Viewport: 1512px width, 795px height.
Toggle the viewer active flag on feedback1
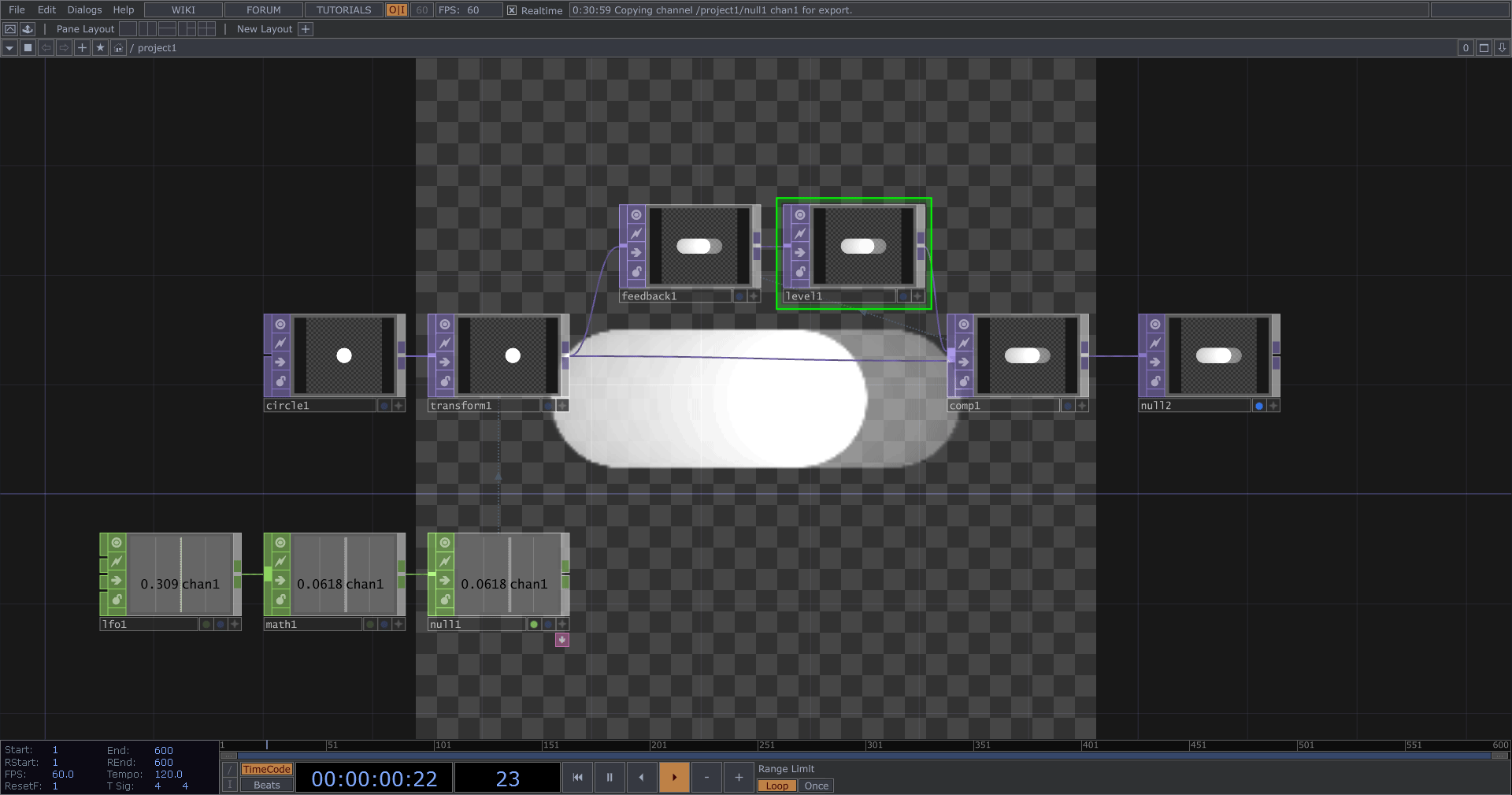635,214
